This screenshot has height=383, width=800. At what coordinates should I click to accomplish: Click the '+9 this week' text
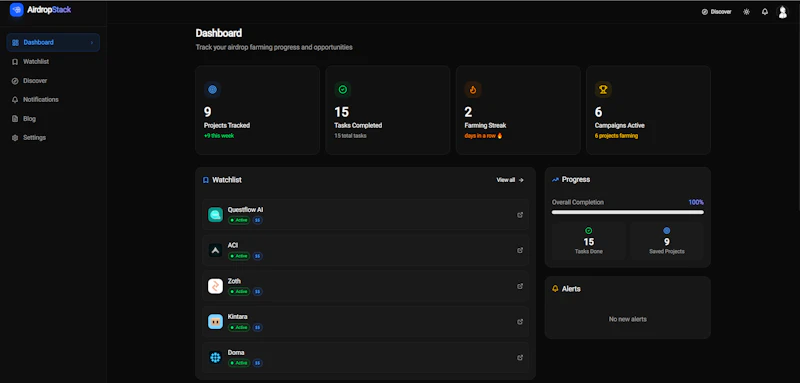[219, 136]
